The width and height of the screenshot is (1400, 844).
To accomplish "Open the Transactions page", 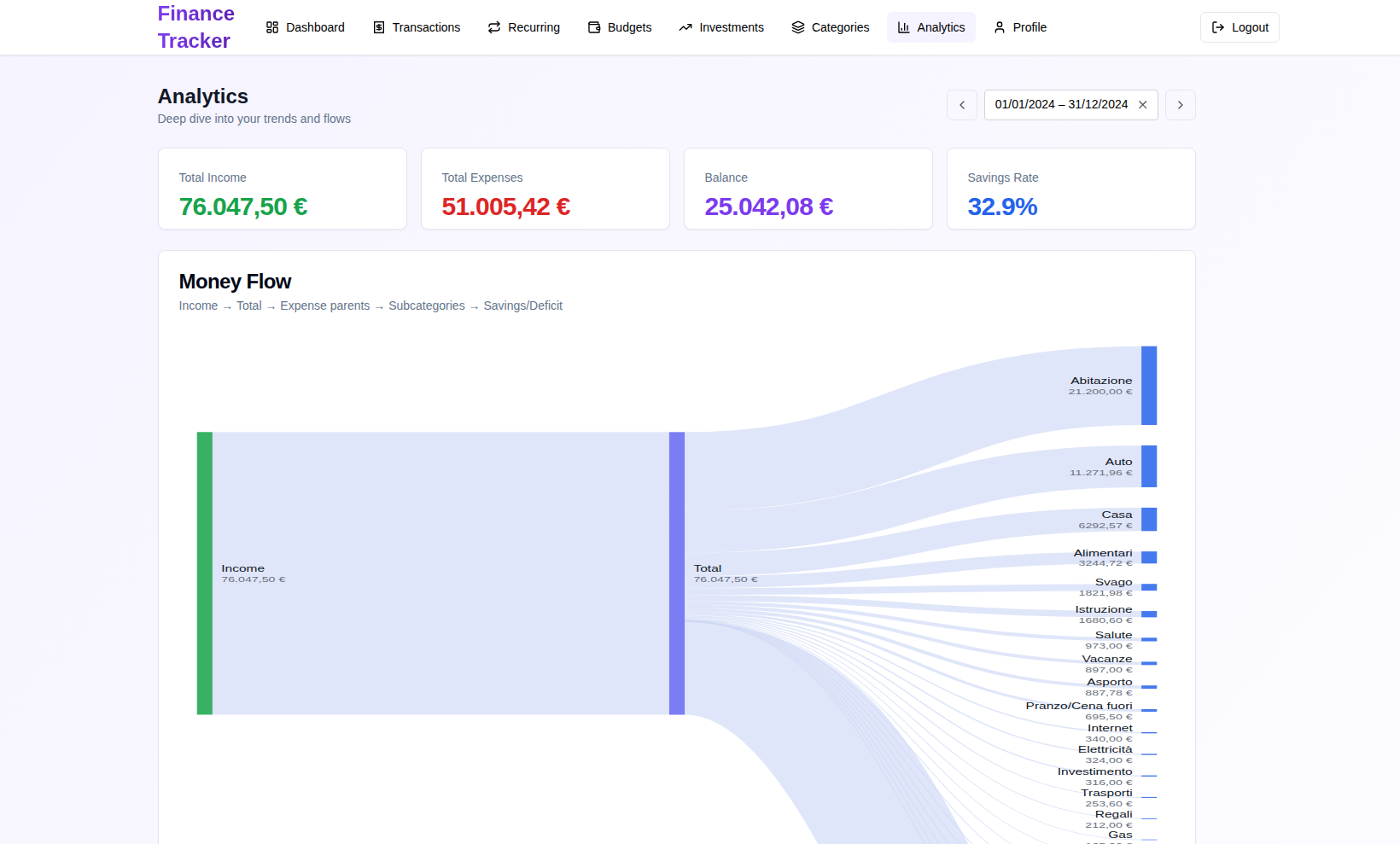I will 417,27.
